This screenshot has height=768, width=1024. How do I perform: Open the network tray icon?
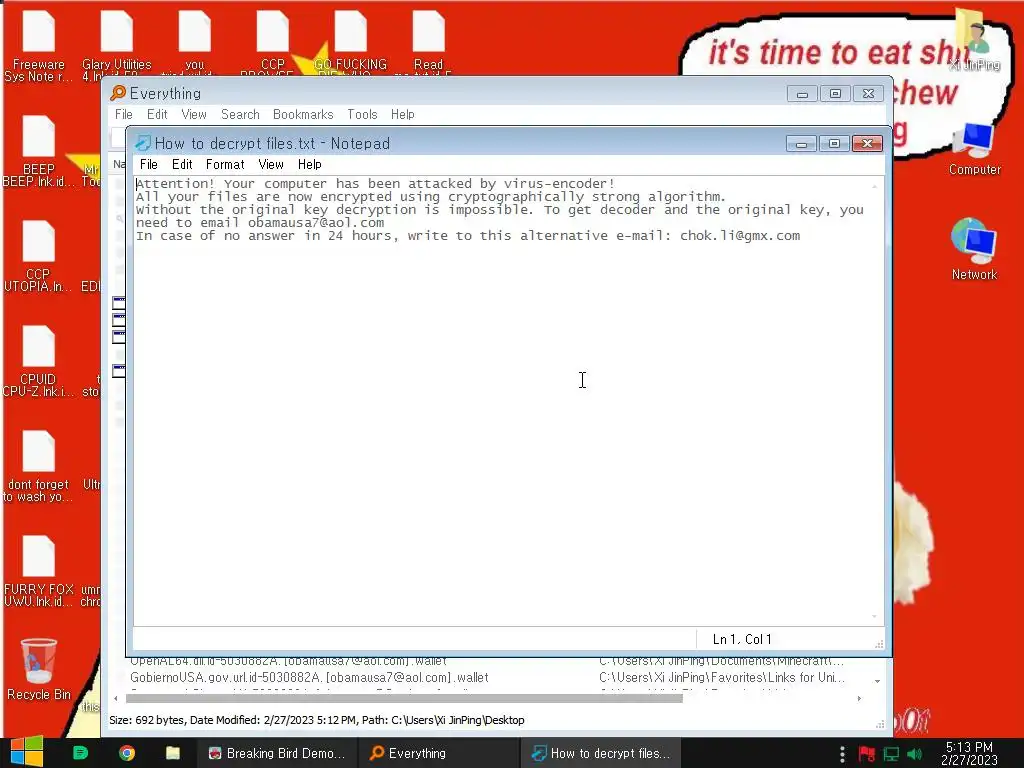891,754
